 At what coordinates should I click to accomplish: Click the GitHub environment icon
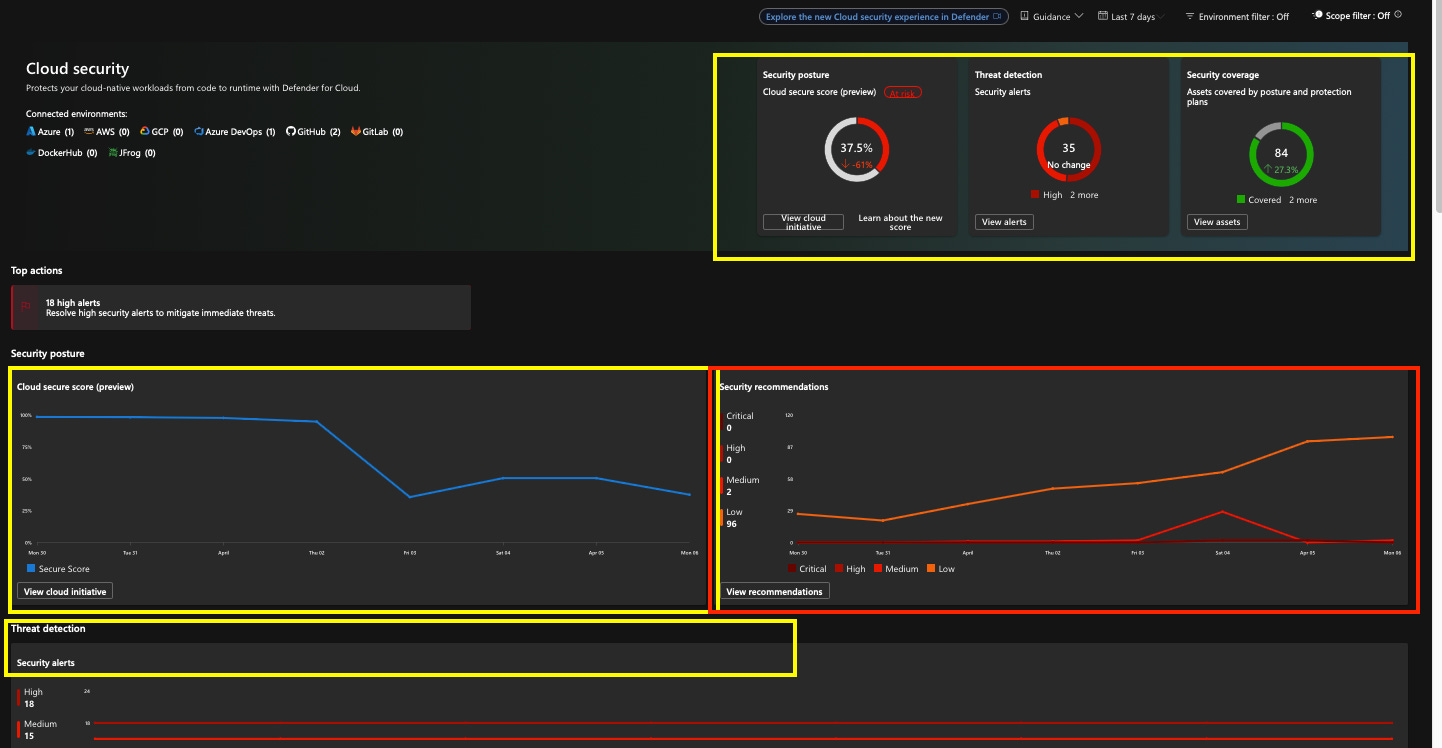(291, 132)
